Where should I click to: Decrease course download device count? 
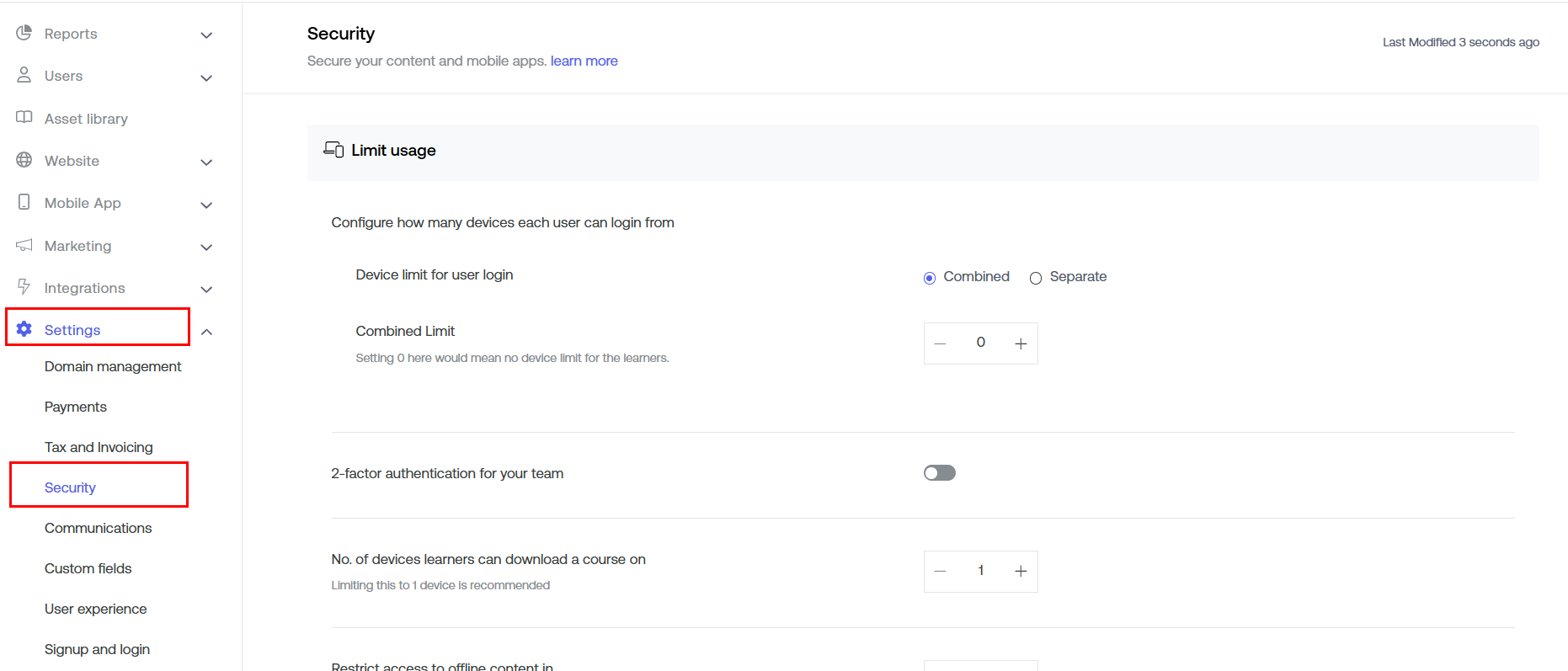tap(941, 572)
